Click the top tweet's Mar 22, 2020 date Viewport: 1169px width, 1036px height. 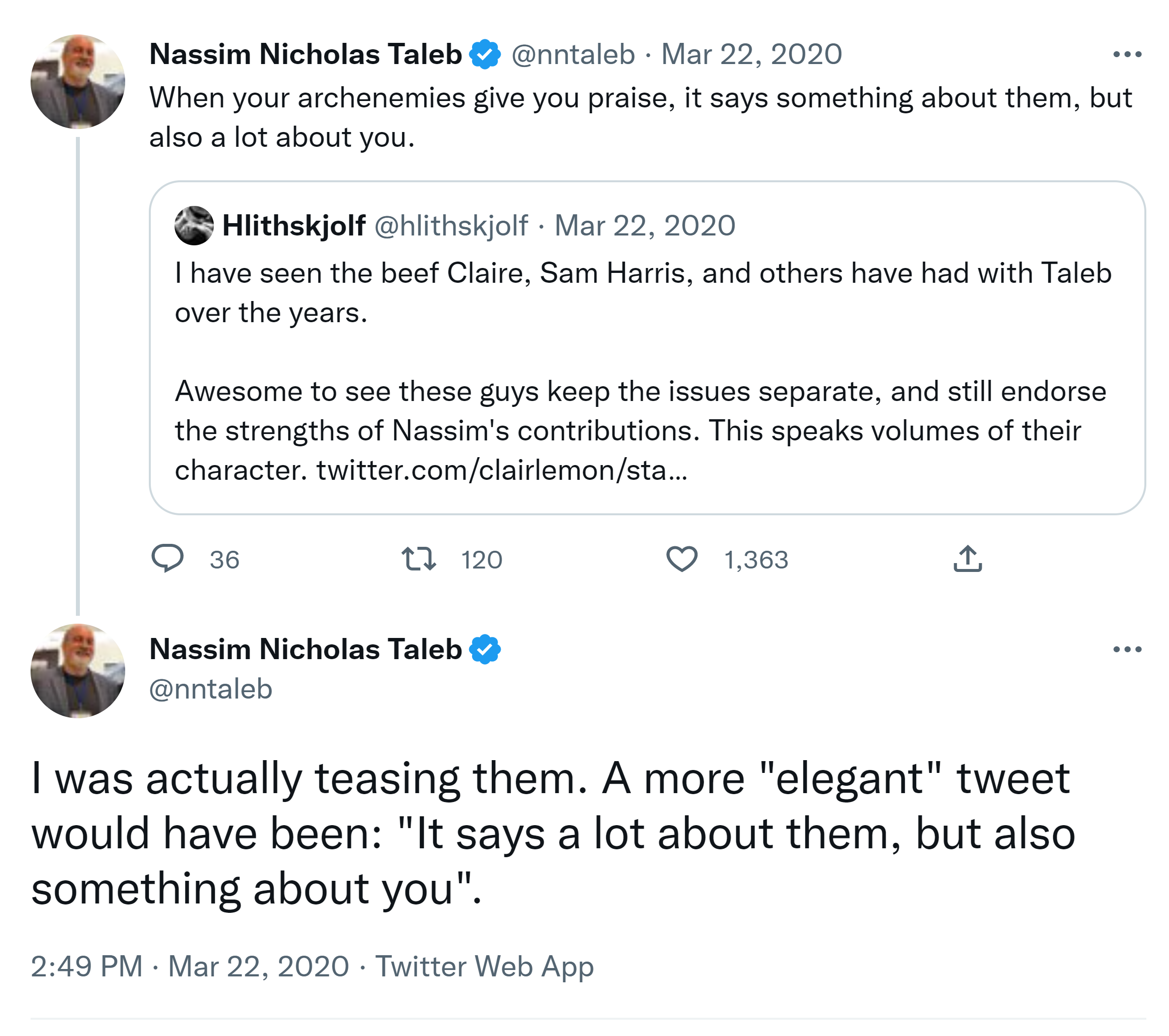752,54
